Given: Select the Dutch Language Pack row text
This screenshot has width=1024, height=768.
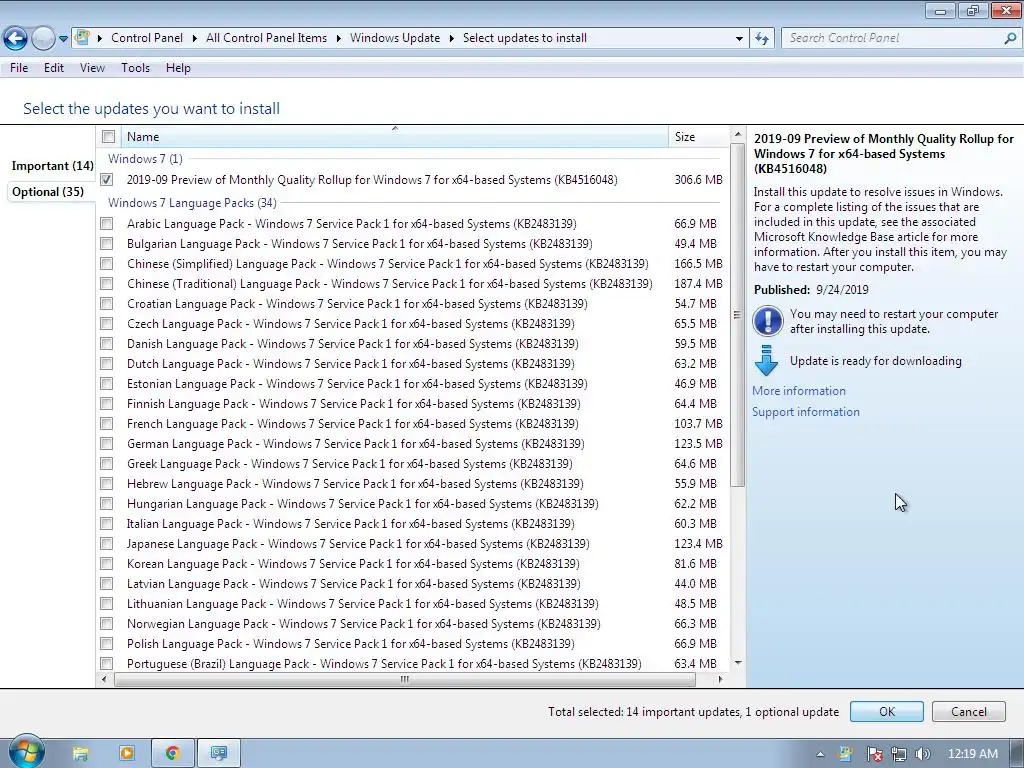Looking at the screenshot, I should [351, 364].
